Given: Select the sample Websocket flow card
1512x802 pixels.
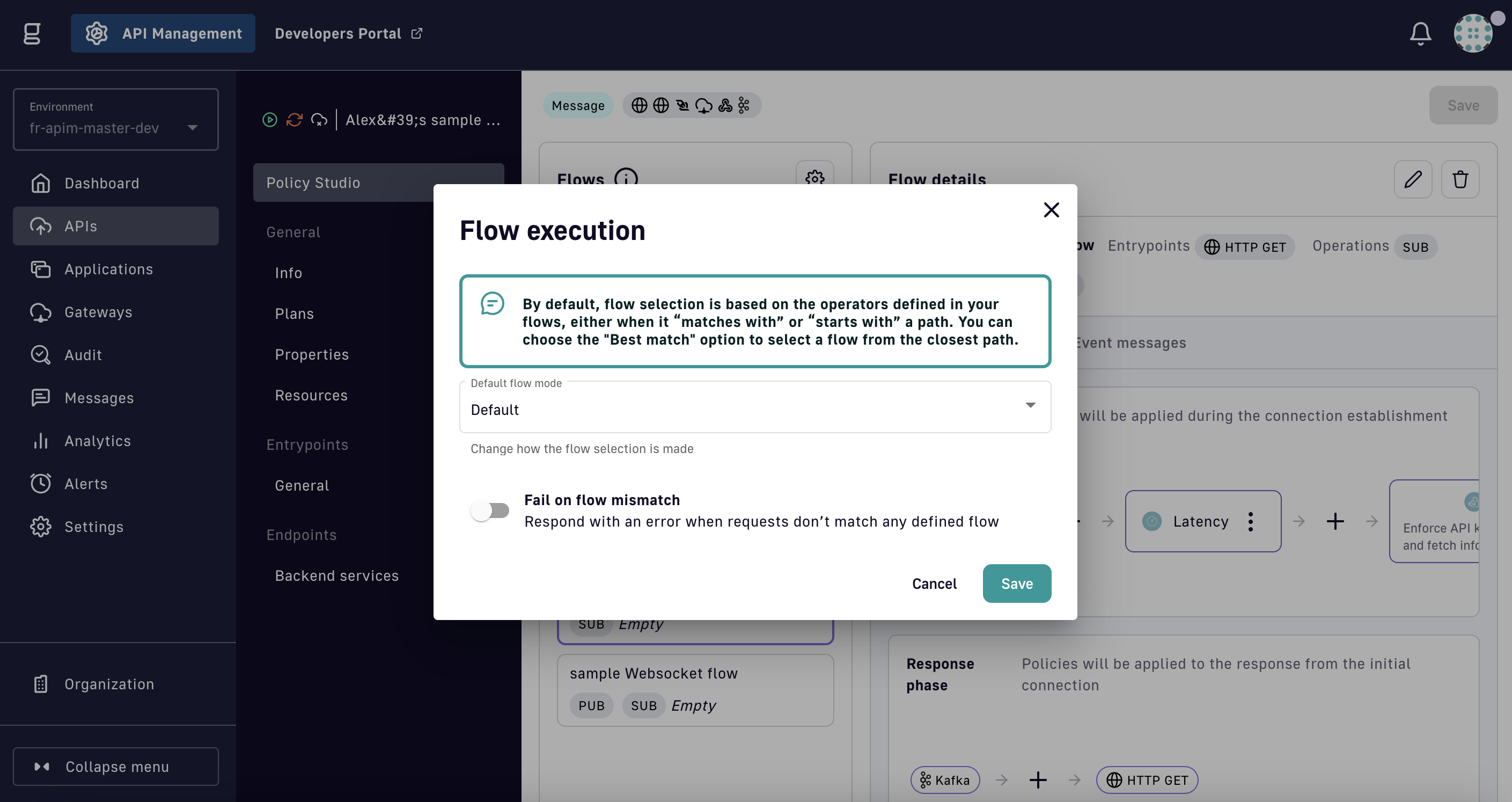Looking at the screenshot, I should click(x=695, y=689).
